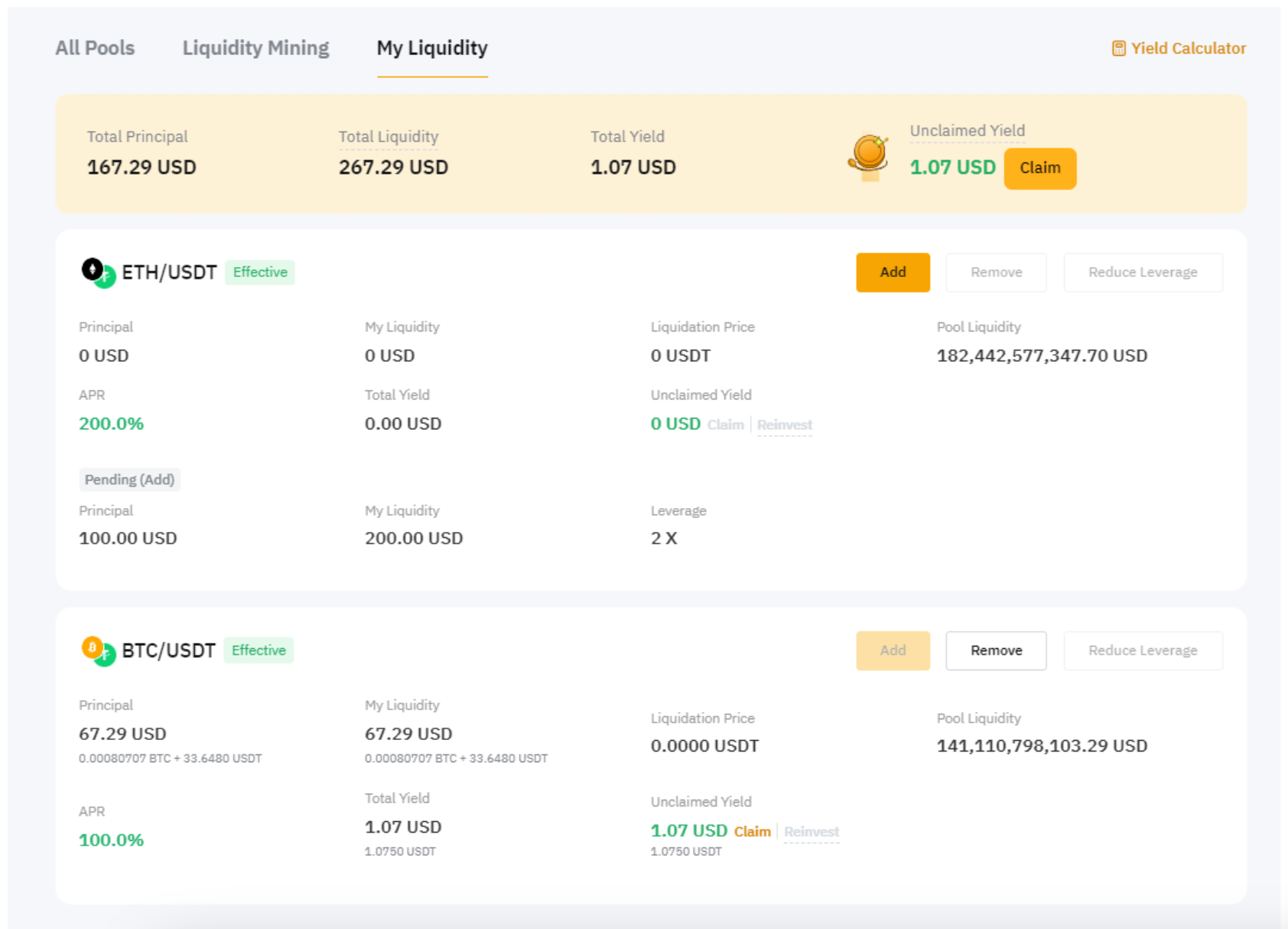Click the gold coin unclaimed yield icon
Image resolution: width=1288 pixels, height=929 pixels.
(869, 157)
